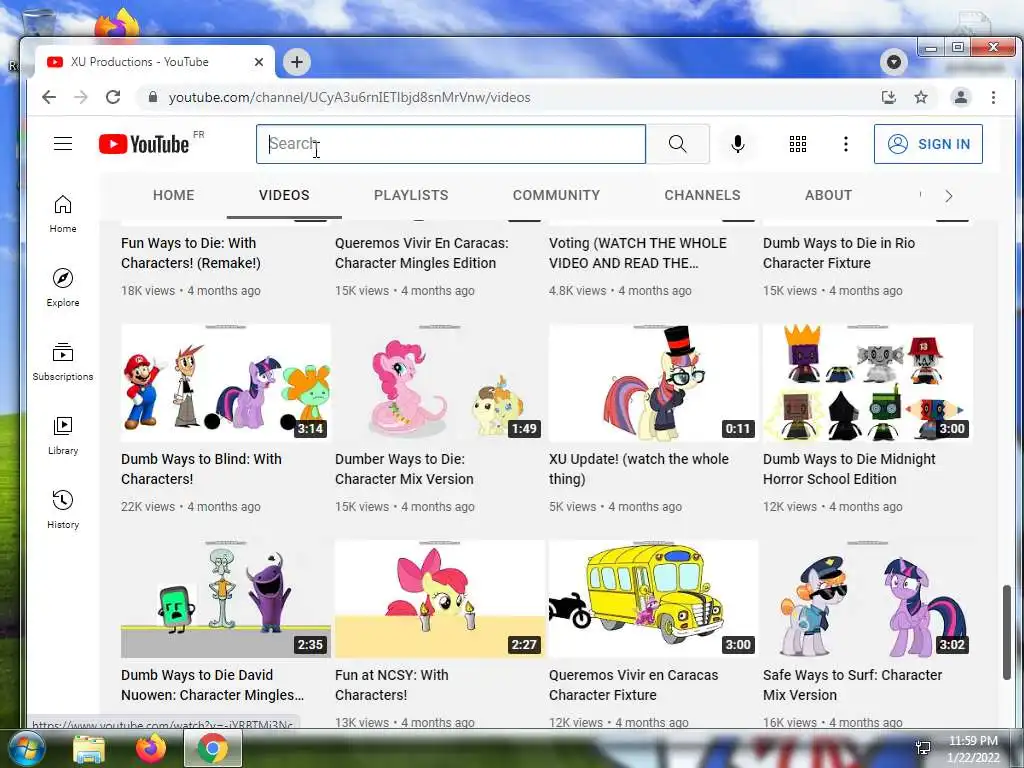The height and width of the screenshot is (768, 1024).
Task: Switch to the PLAYLISTS tab
Action: [x=411, y=195]
